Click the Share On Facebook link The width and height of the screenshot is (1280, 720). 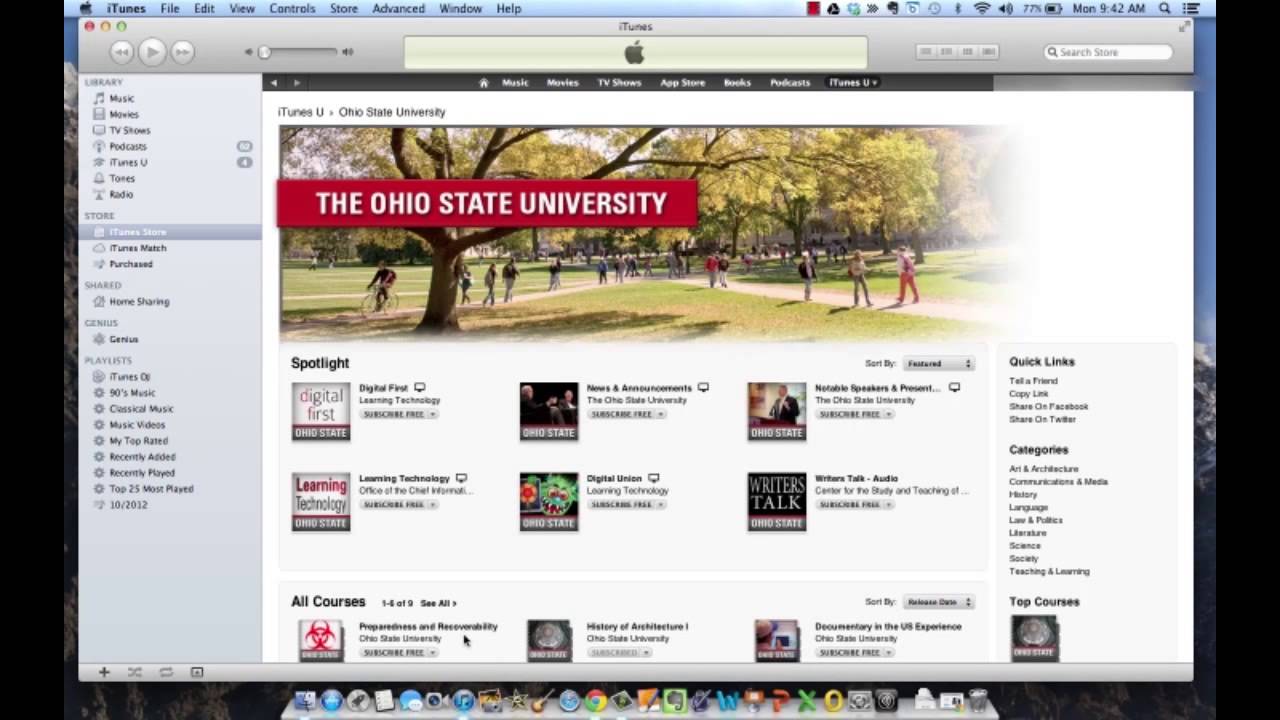pos(1048,407)
